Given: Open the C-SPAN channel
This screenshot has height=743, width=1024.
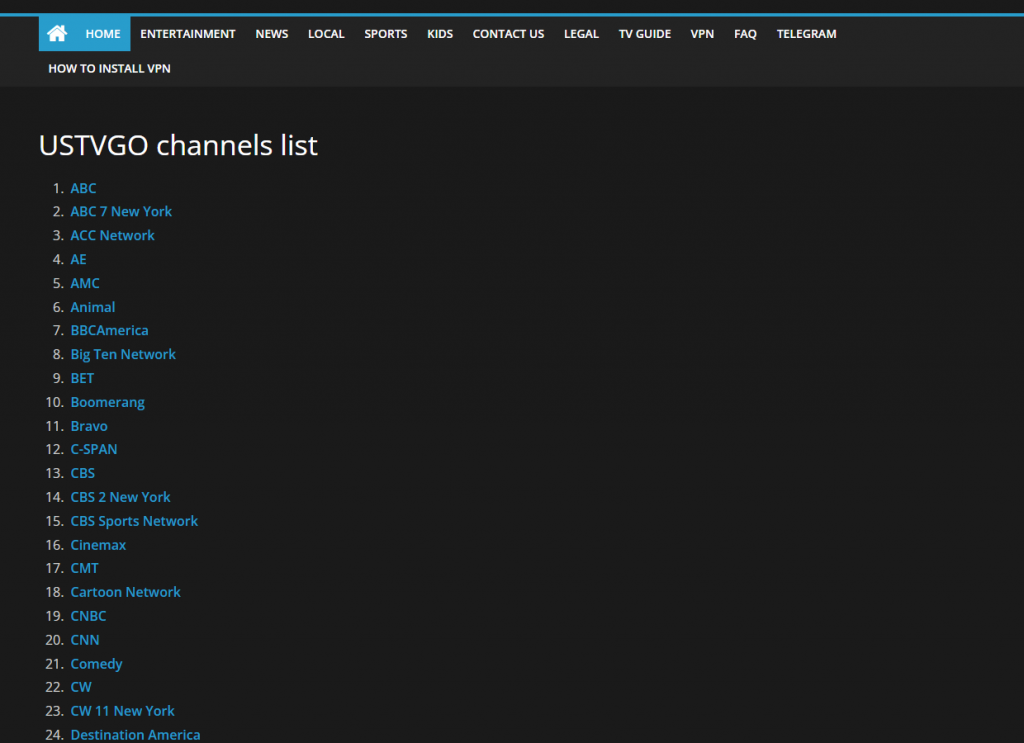Looking at the screenshot, I should [94, 449].
